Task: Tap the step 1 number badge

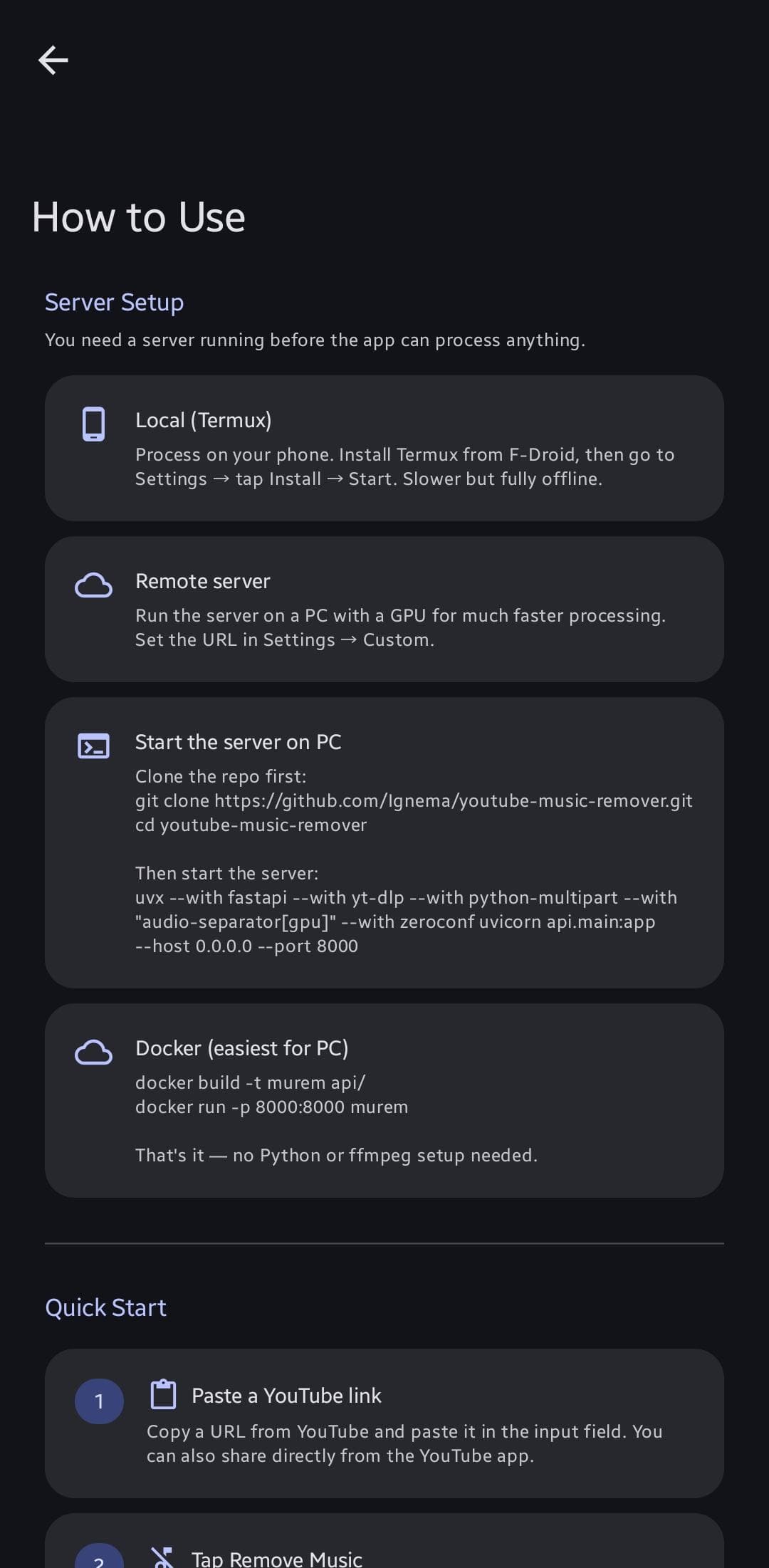Action: (99, 1401)
